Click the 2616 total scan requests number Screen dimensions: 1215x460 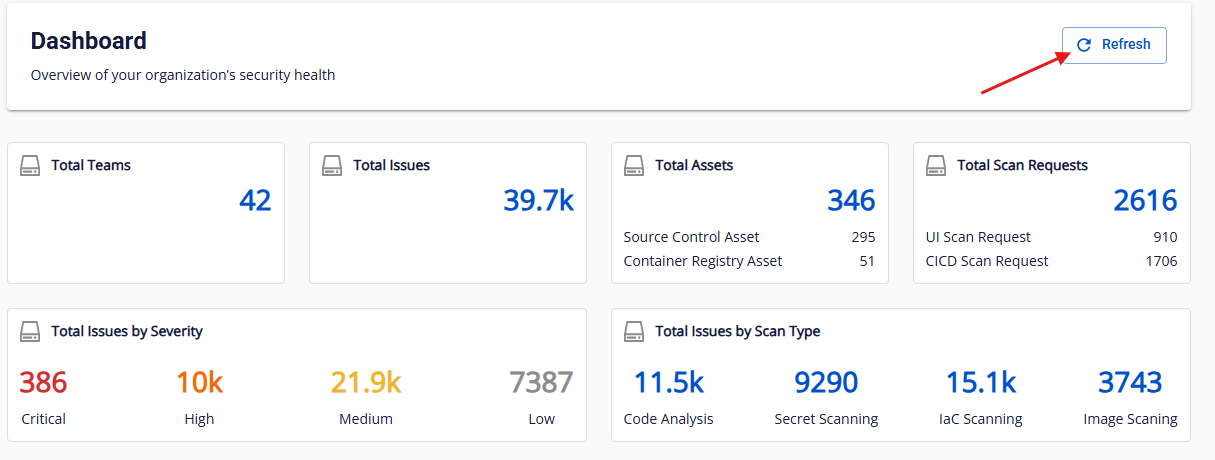(1145, 201)
